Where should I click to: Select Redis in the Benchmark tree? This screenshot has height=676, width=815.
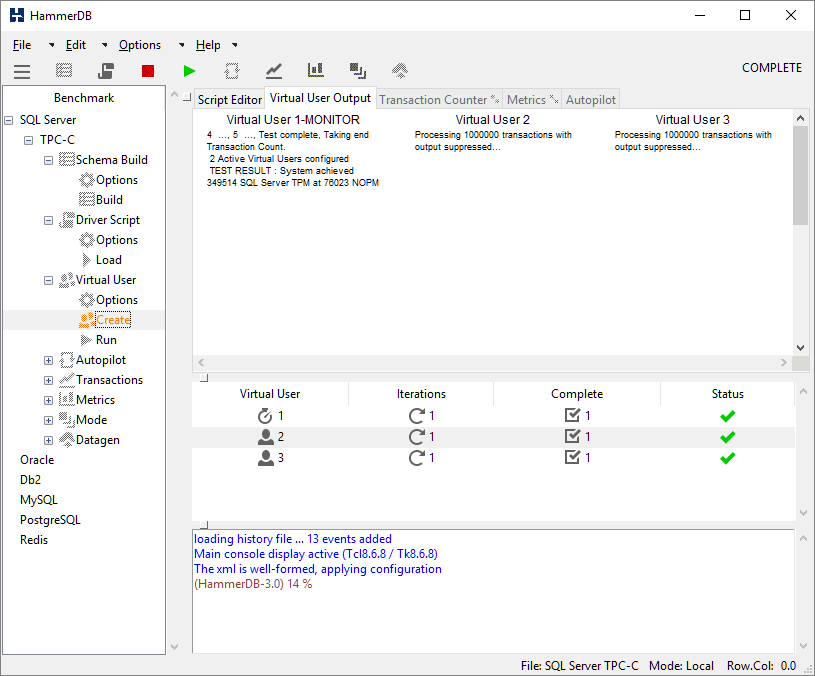tap(34, 540)
